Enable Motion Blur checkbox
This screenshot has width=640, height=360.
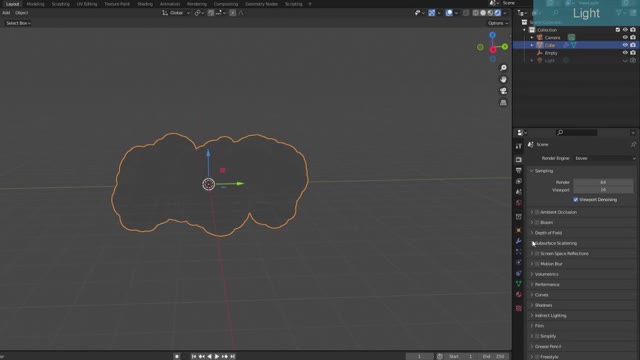(x=537, y=264)
